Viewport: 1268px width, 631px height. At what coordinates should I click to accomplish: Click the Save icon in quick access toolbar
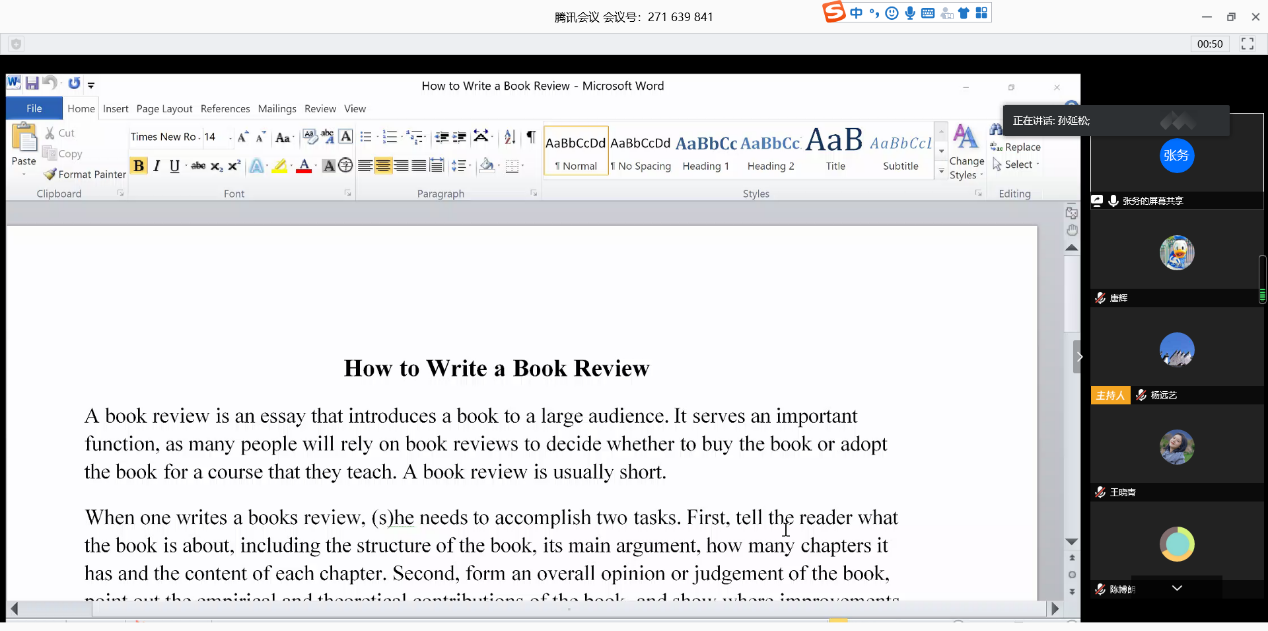[x=32, y=84]
